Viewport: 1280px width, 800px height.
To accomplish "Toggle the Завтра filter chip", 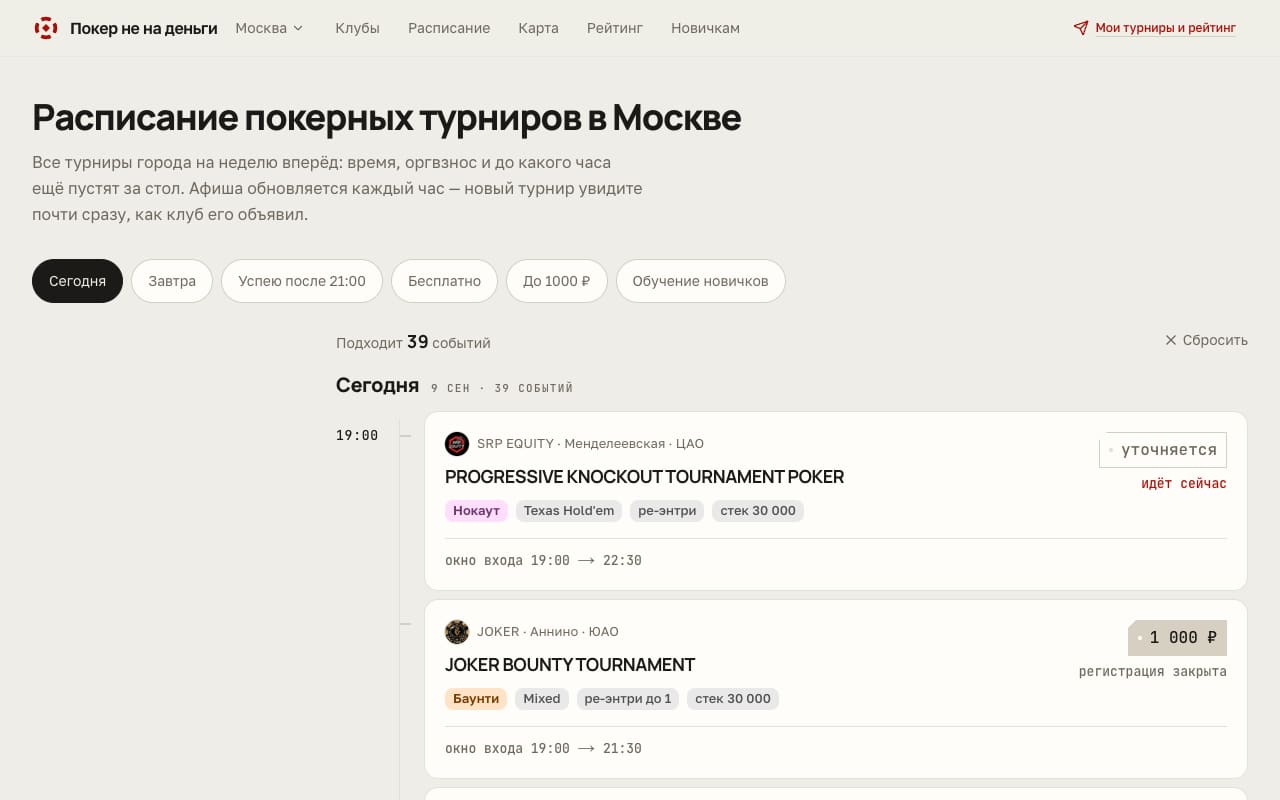I will point(172,281).
